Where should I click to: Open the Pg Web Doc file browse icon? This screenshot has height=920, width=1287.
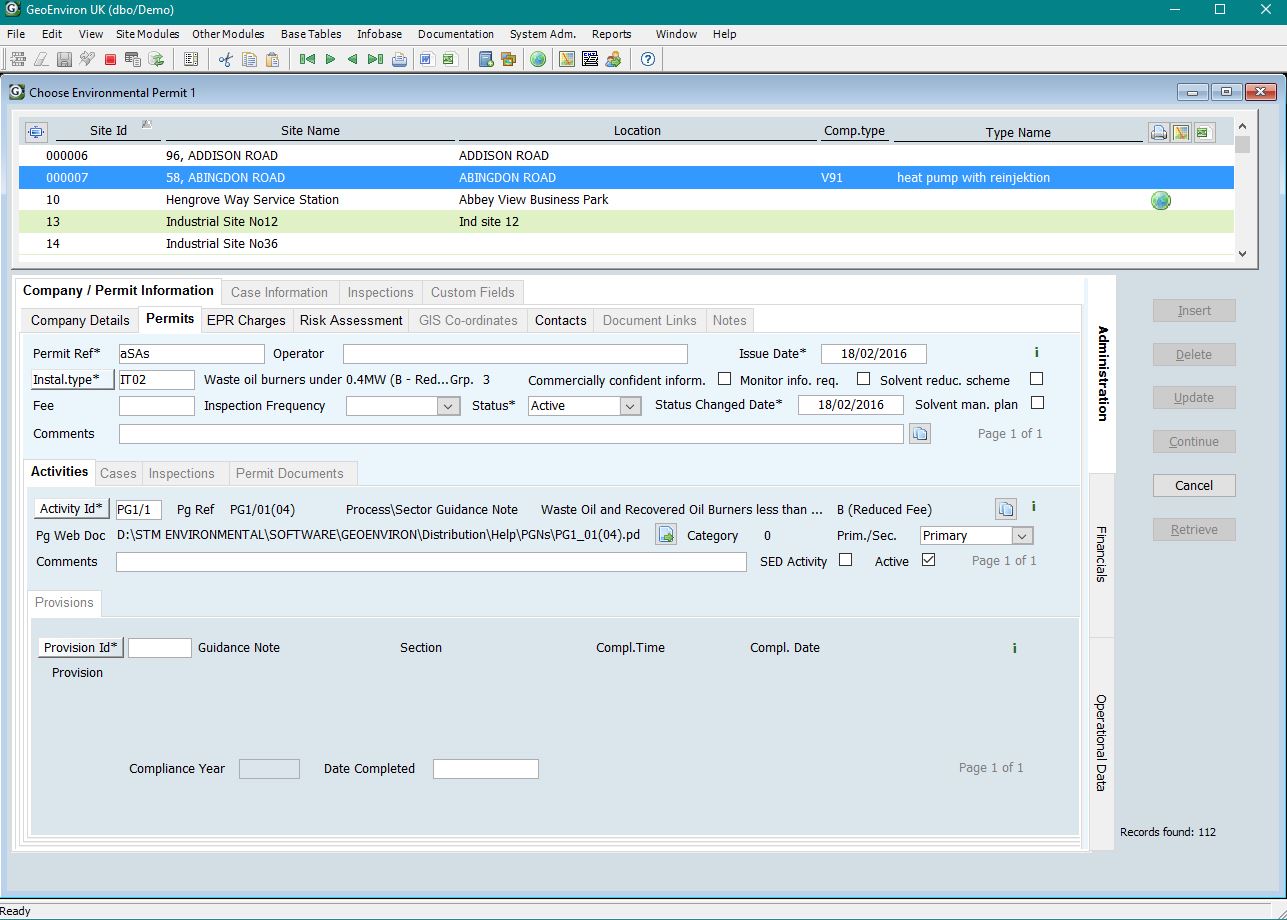coord(665,535)
